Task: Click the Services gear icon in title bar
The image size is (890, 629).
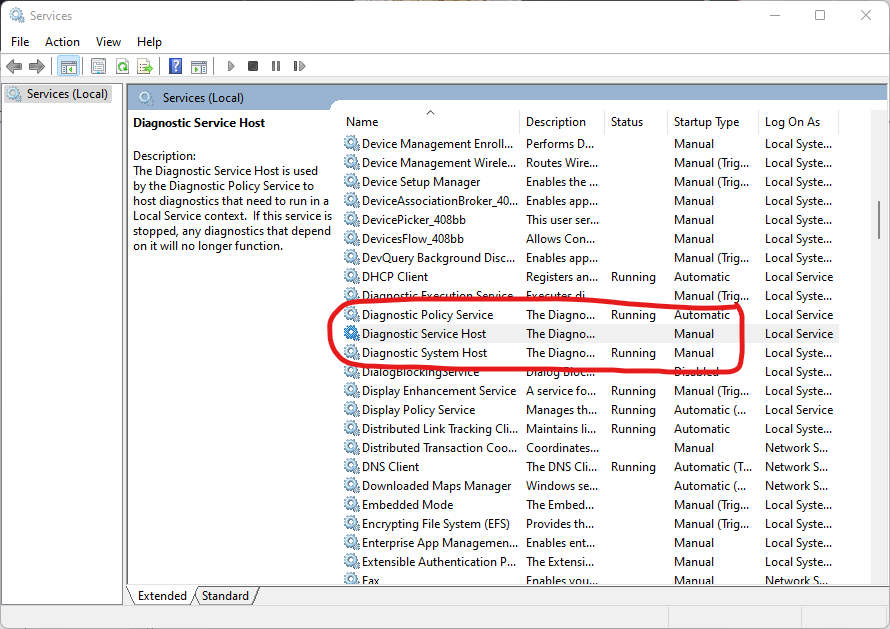Action: click(17, 15)
